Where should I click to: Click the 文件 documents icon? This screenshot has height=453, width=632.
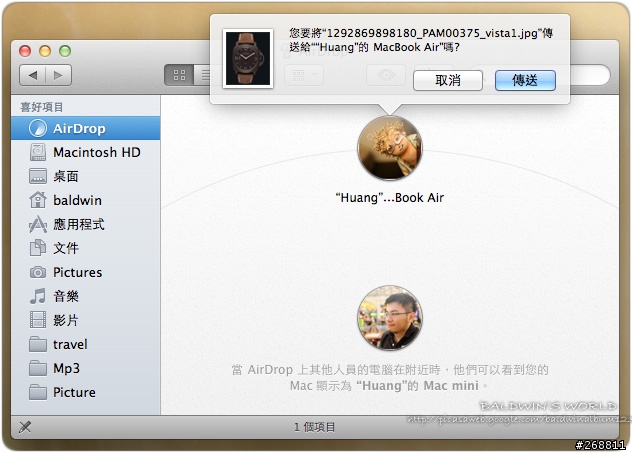(38, 248)
